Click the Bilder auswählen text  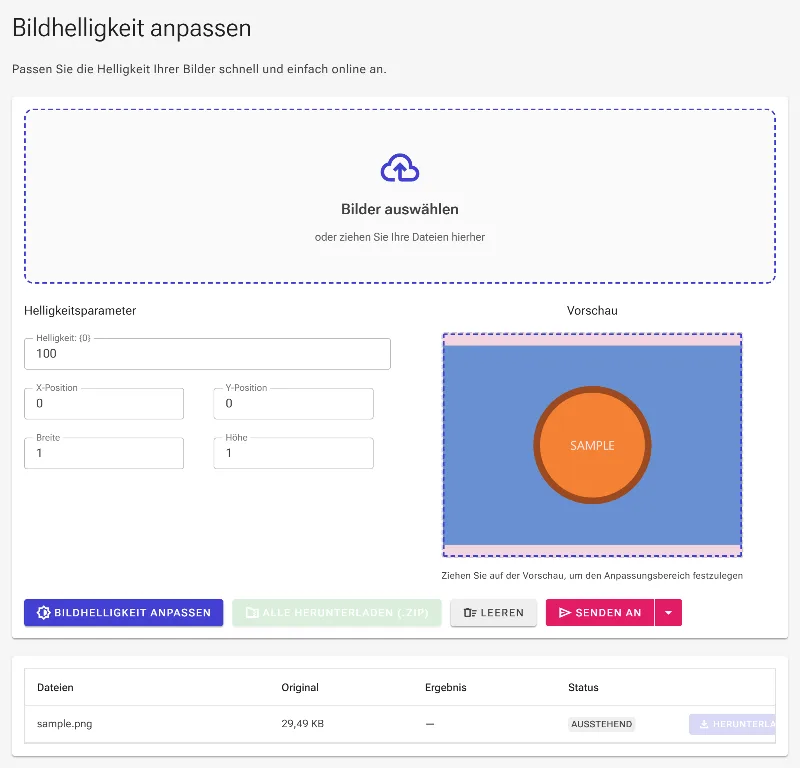pyautogui.click(x=399, y=209)
